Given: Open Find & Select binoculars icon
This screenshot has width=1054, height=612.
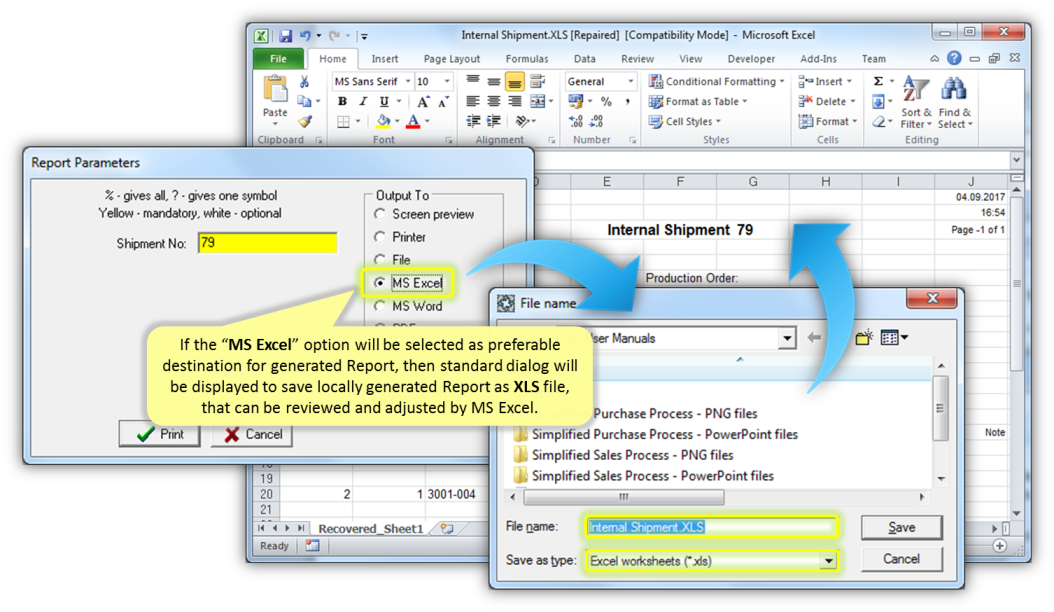Looking at the screenshot, I should pos(955,102).
